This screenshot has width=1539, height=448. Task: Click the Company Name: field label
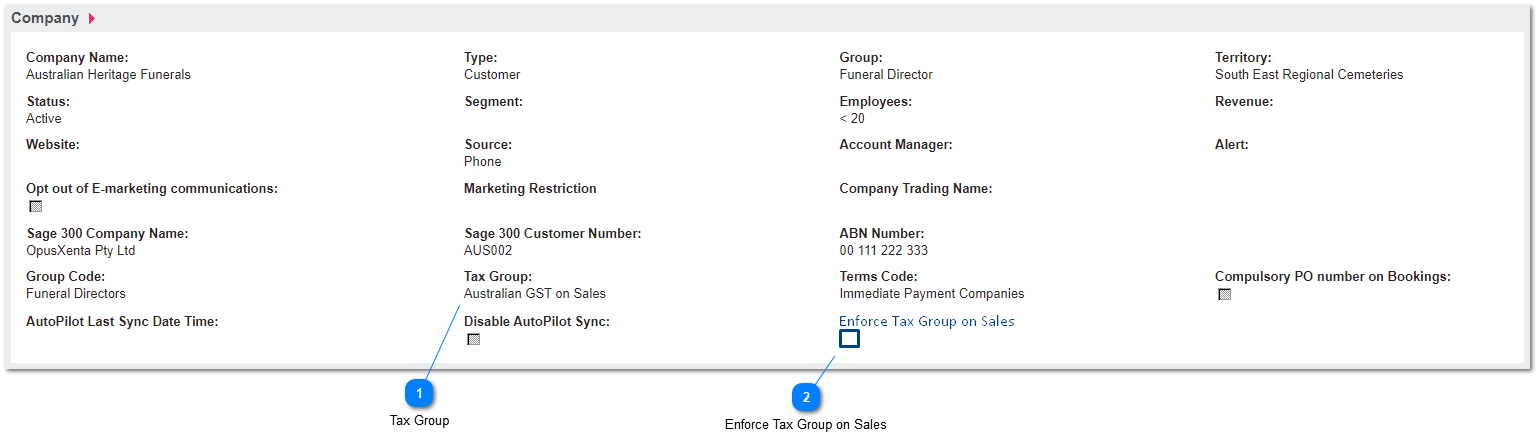pyautogui.click(x=77, y=58)
